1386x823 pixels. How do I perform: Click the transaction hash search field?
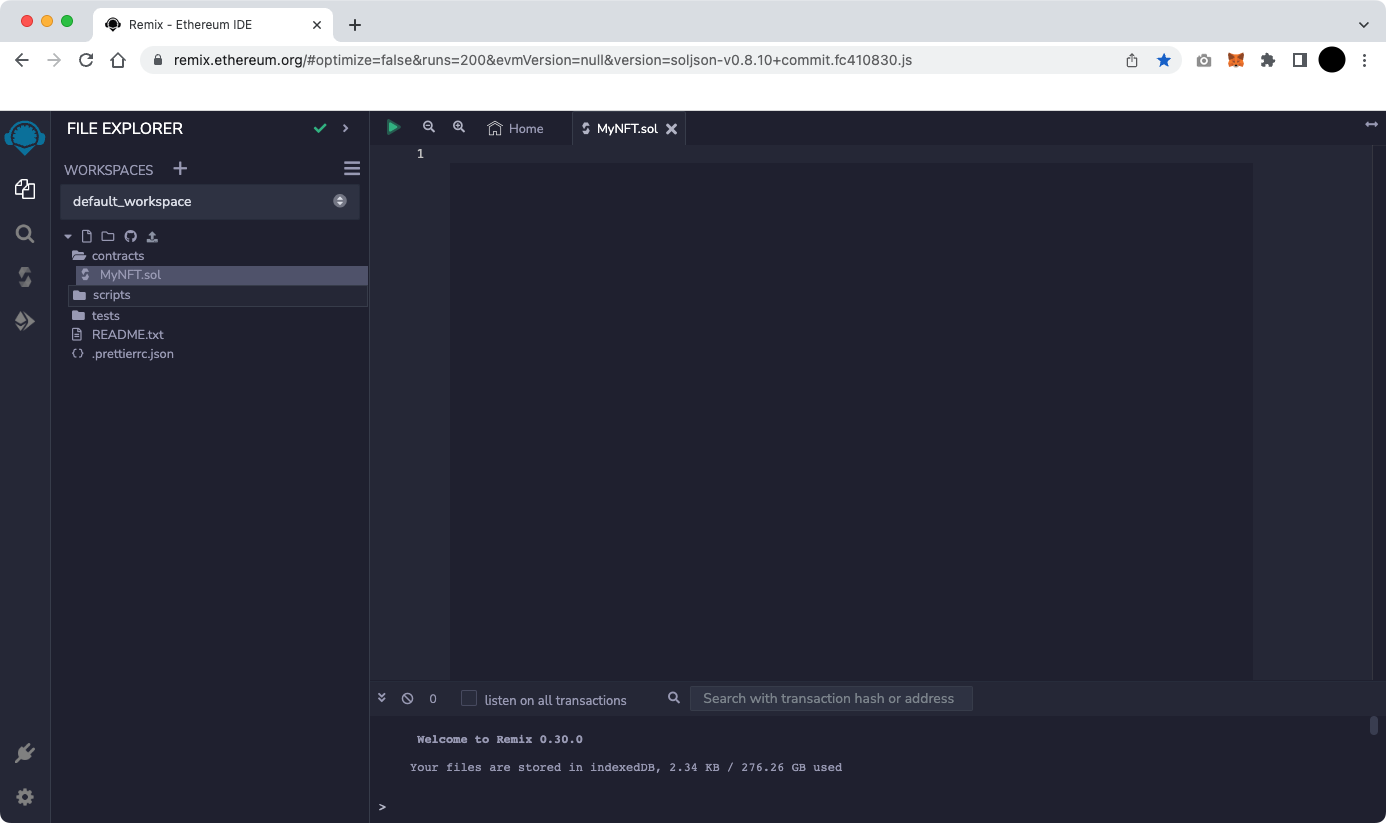(830, 698)
